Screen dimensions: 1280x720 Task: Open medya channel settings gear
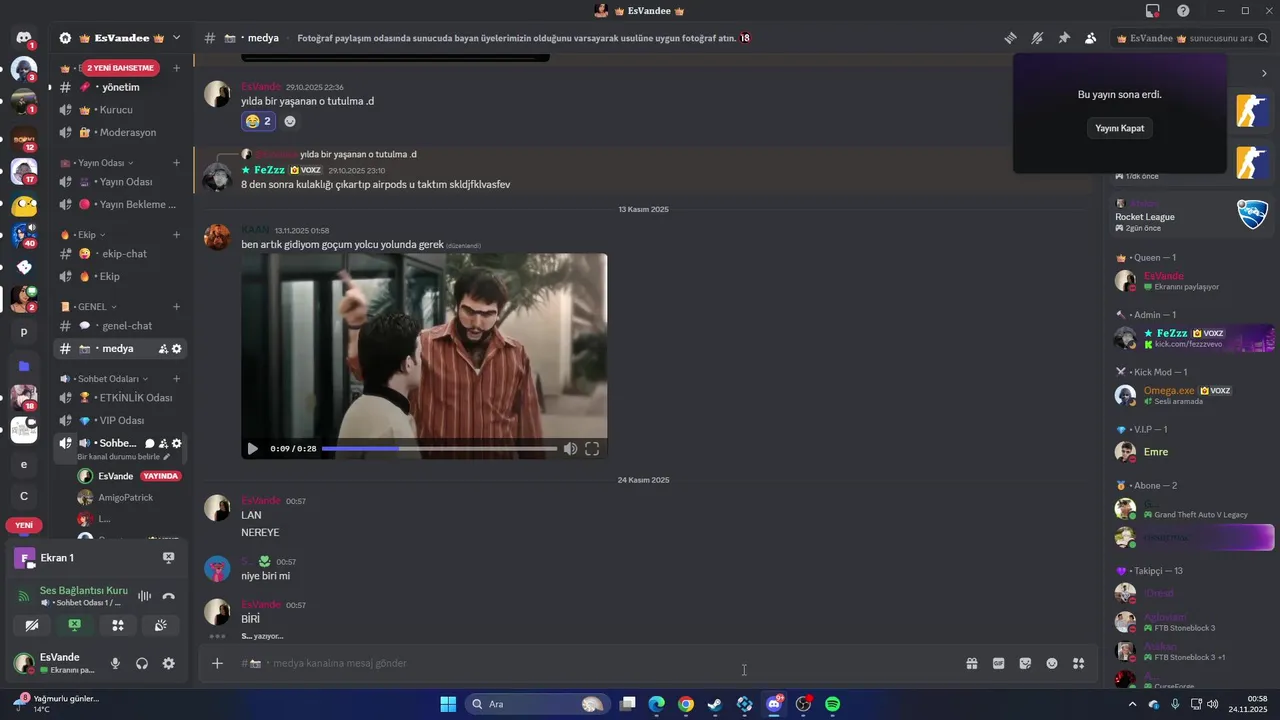pos(177,349)
